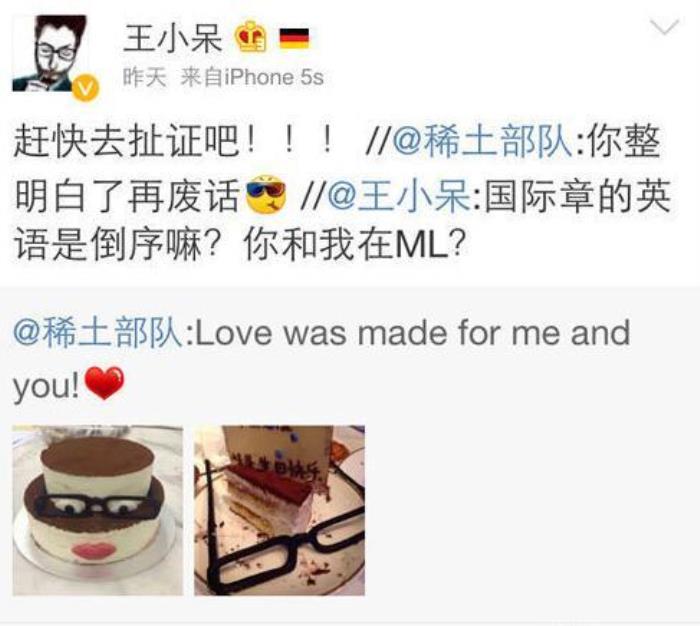Screen dimensions: 700x626
Task: Tap the 昨天 timestamp
Action: pos(145,78)
